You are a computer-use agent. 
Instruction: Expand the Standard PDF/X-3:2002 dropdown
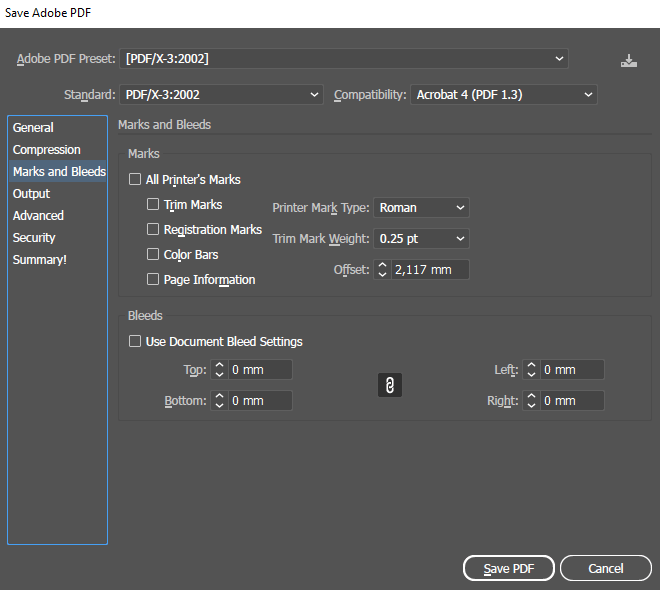tap(221, 95)
